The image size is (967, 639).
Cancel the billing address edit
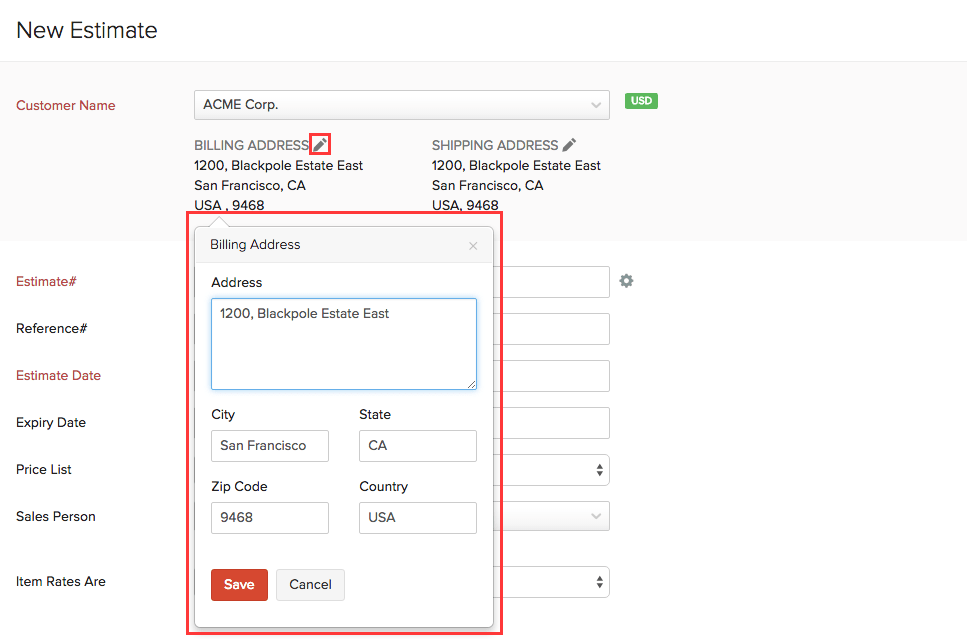click(x=310, y=585)
